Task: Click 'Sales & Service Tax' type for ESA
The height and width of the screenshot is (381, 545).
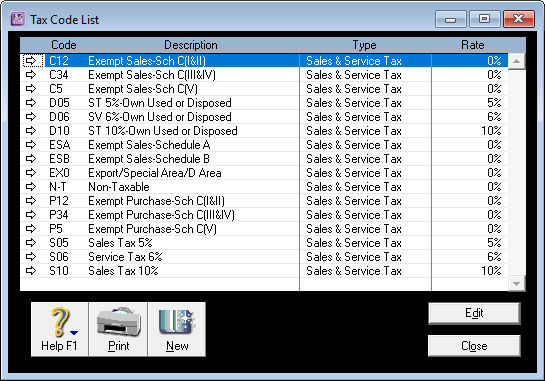Action: (x=354, y=145)
